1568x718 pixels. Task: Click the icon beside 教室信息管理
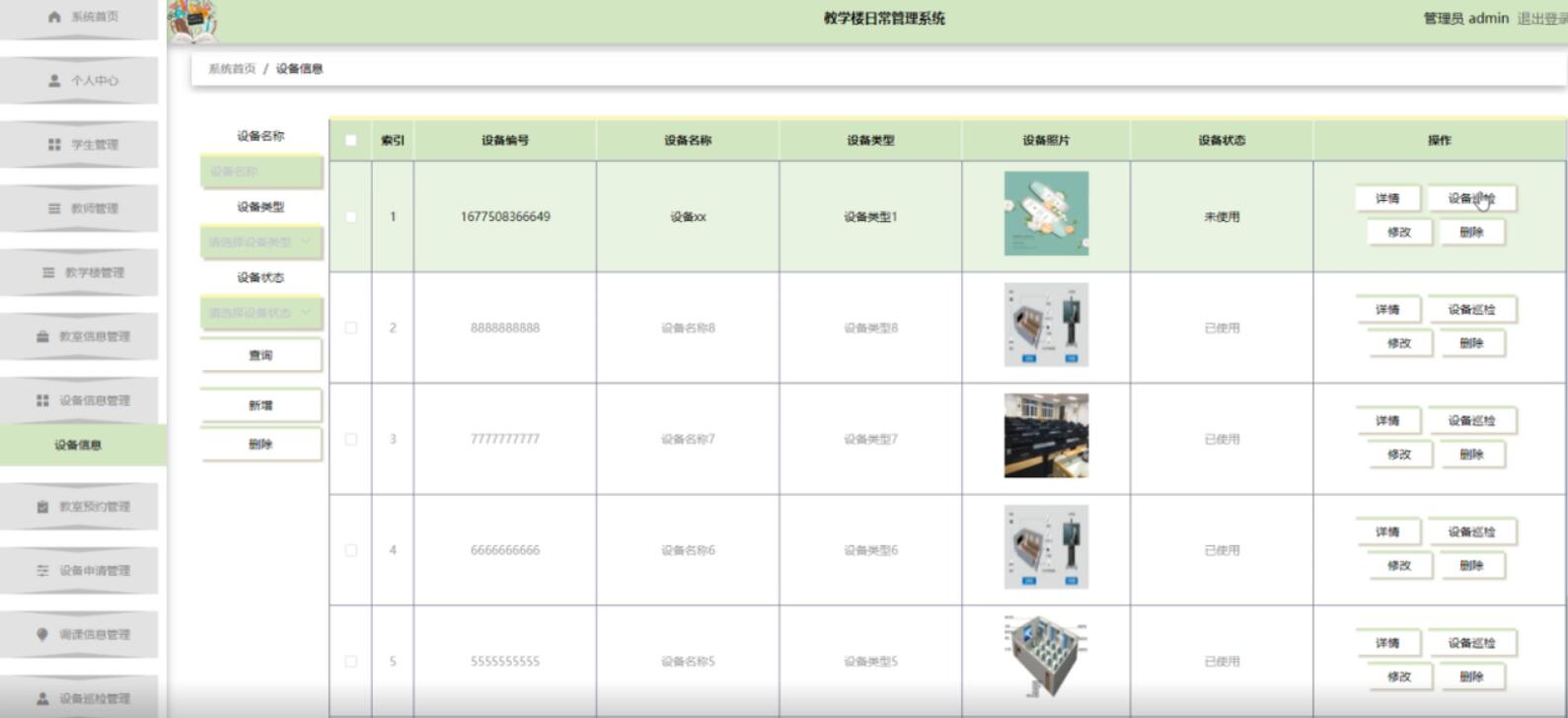point(42,336)
